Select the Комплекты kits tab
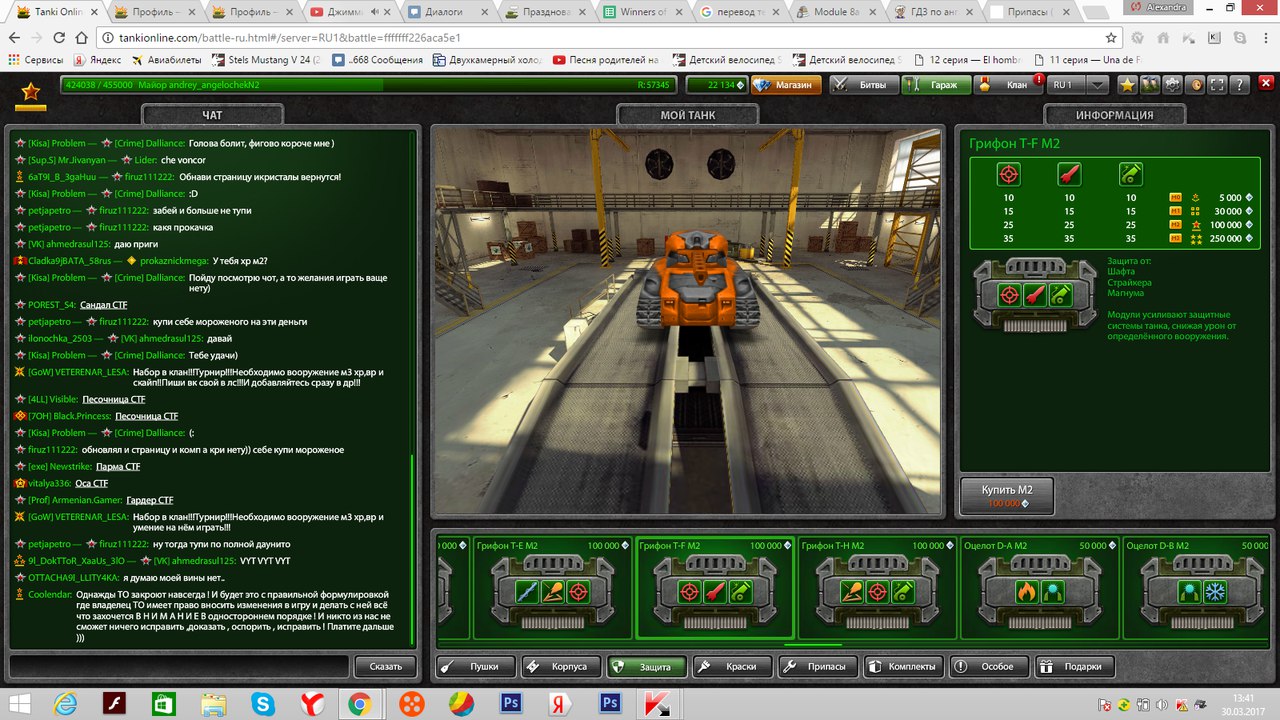The width and height of the screenshot is (1280, 720). (905, 666)
